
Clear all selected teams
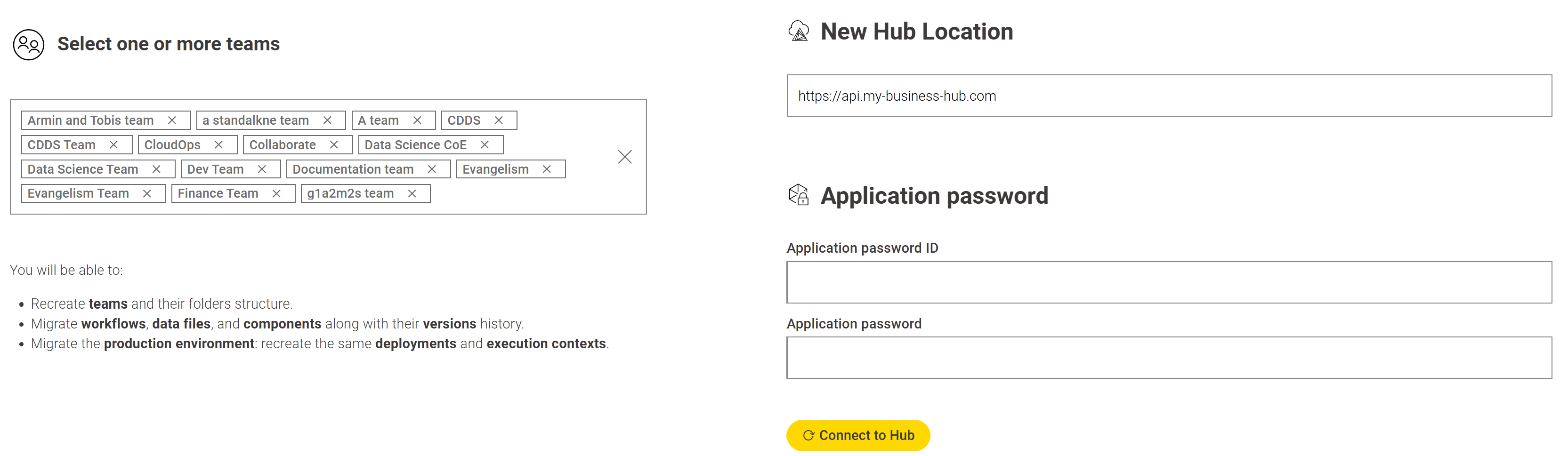(x=624, y=157)
